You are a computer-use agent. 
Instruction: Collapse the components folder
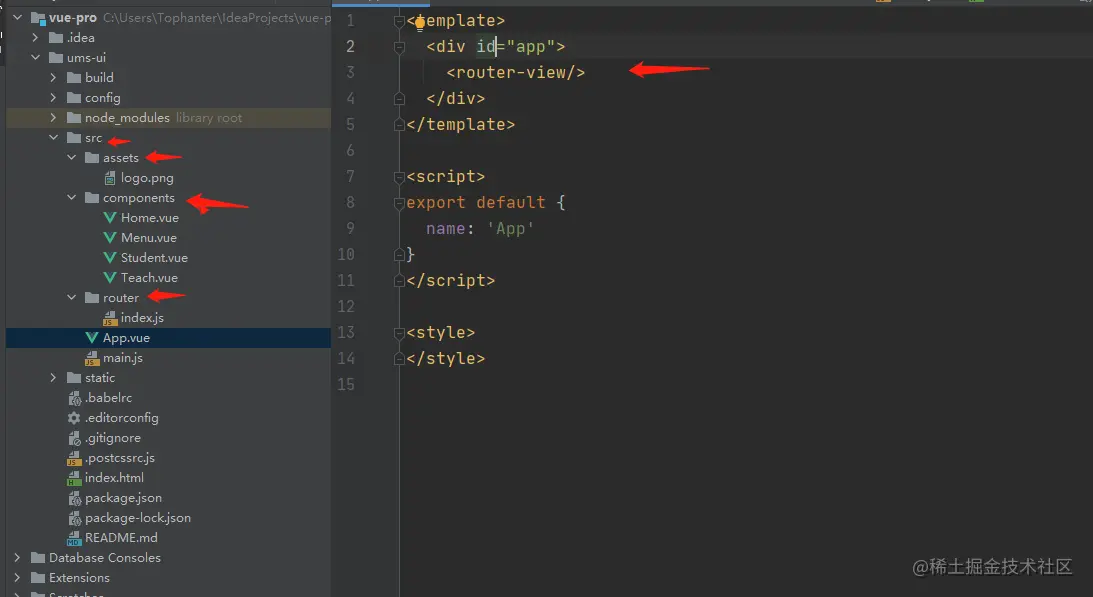point(72,197)
